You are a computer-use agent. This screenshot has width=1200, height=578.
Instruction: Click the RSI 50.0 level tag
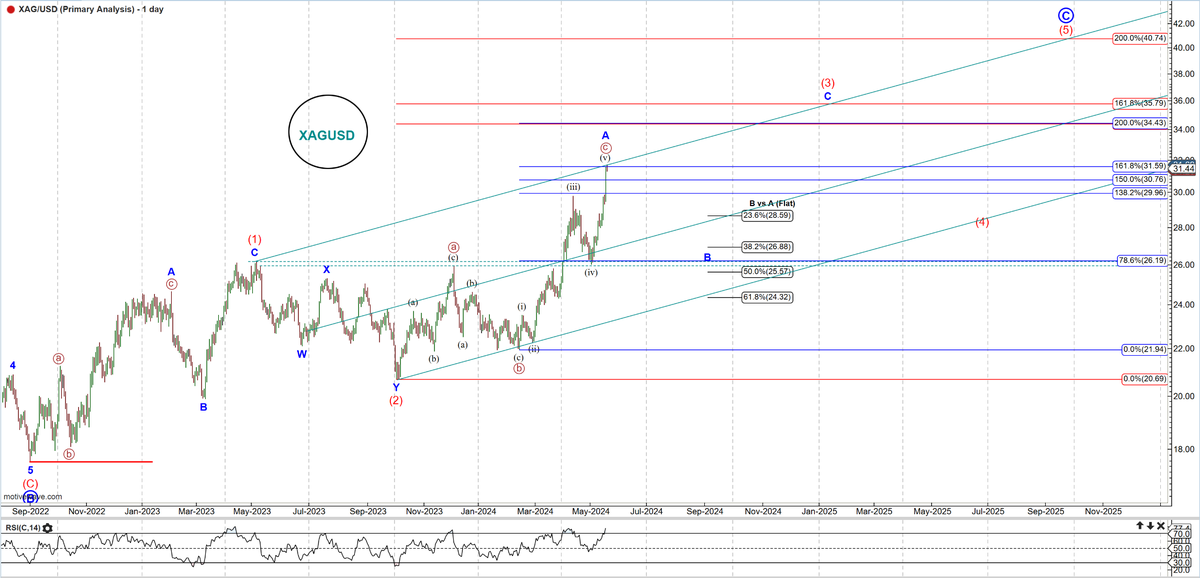1180,549
